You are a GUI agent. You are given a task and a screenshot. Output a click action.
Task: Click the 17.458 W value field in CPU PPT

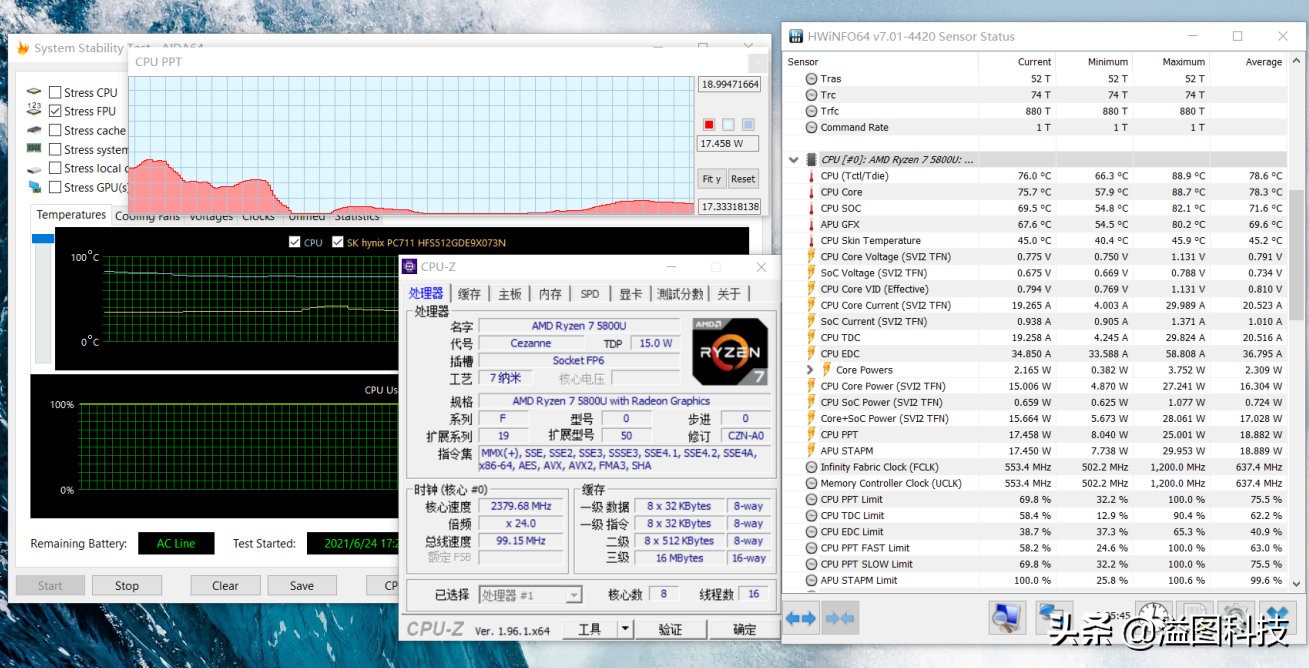[729, 144]
